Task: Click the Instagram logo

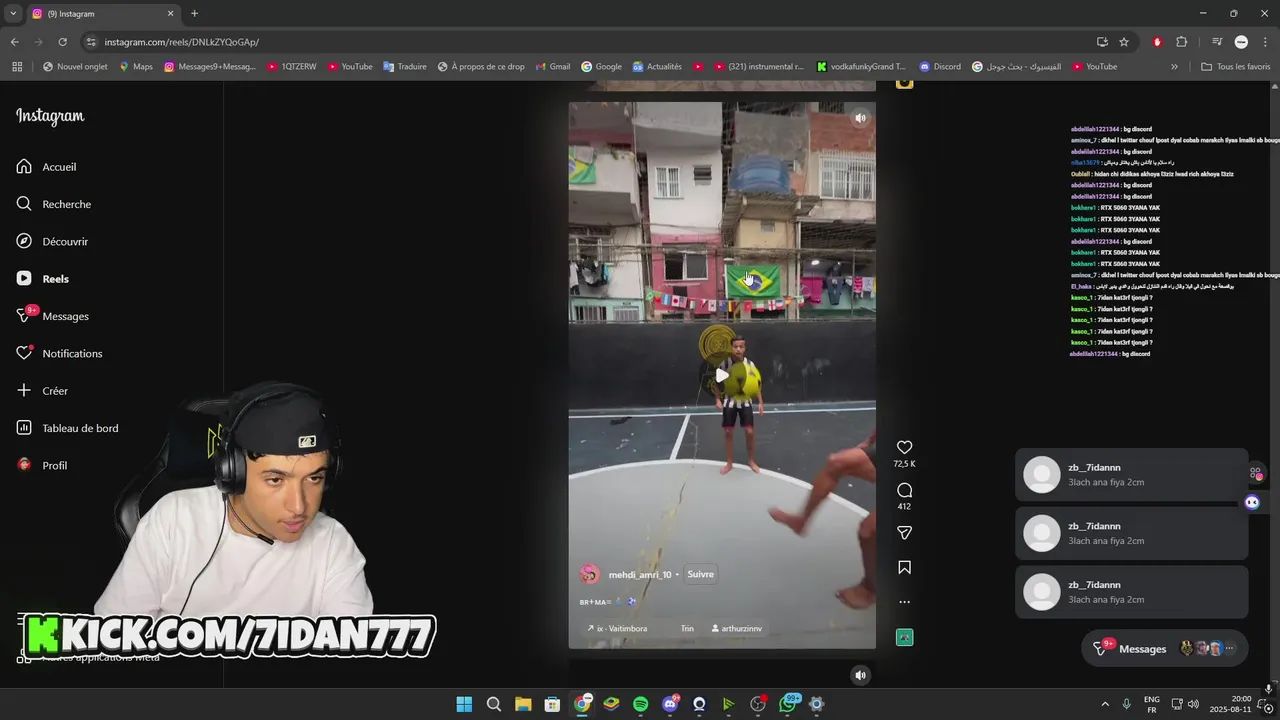Action: [x=50, y=116]
